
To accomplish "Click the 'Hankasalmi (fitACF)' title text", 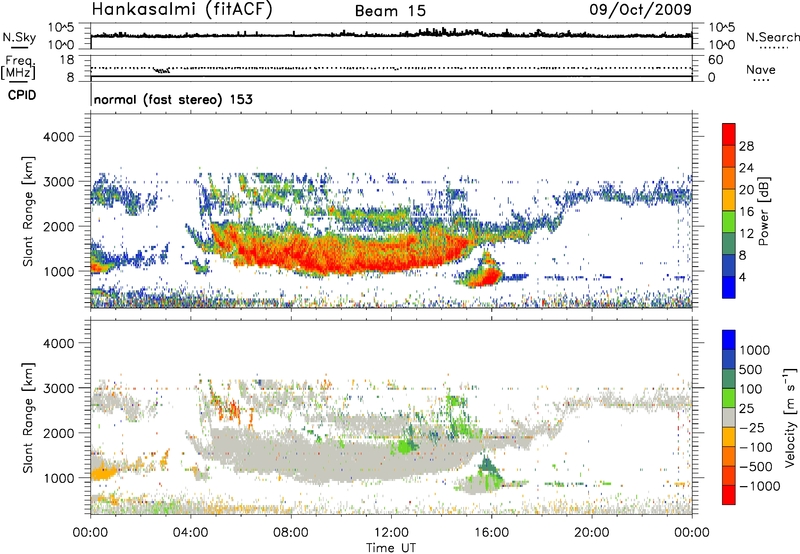I will (x=182, y=10).
